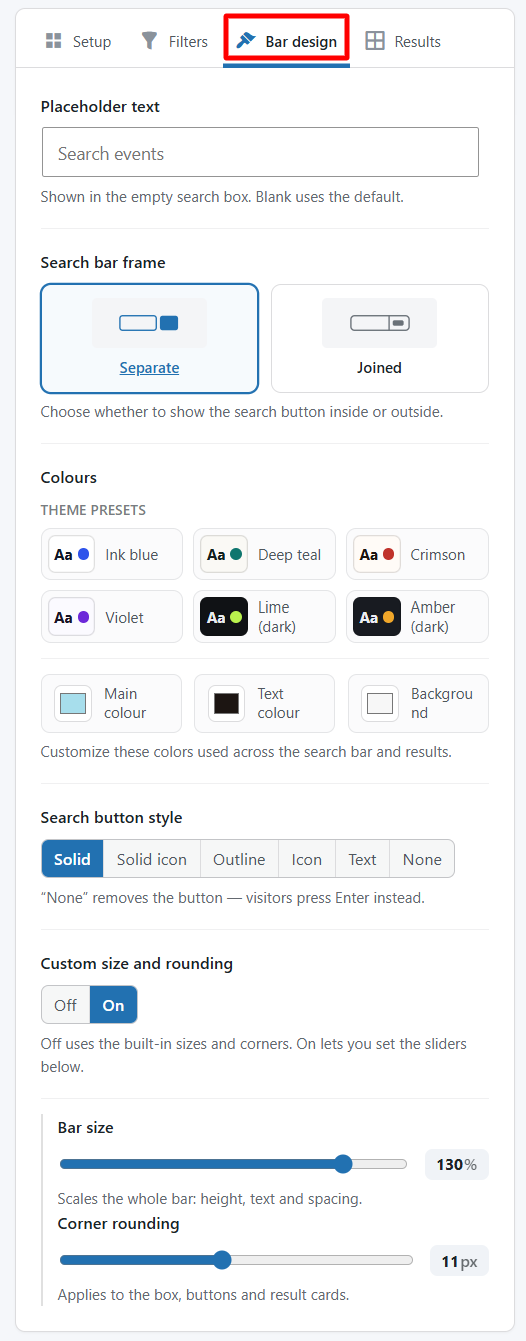Select the Bar design tab
The width and height of the screenshot is (526, 1341).
(x=286, y=41)
